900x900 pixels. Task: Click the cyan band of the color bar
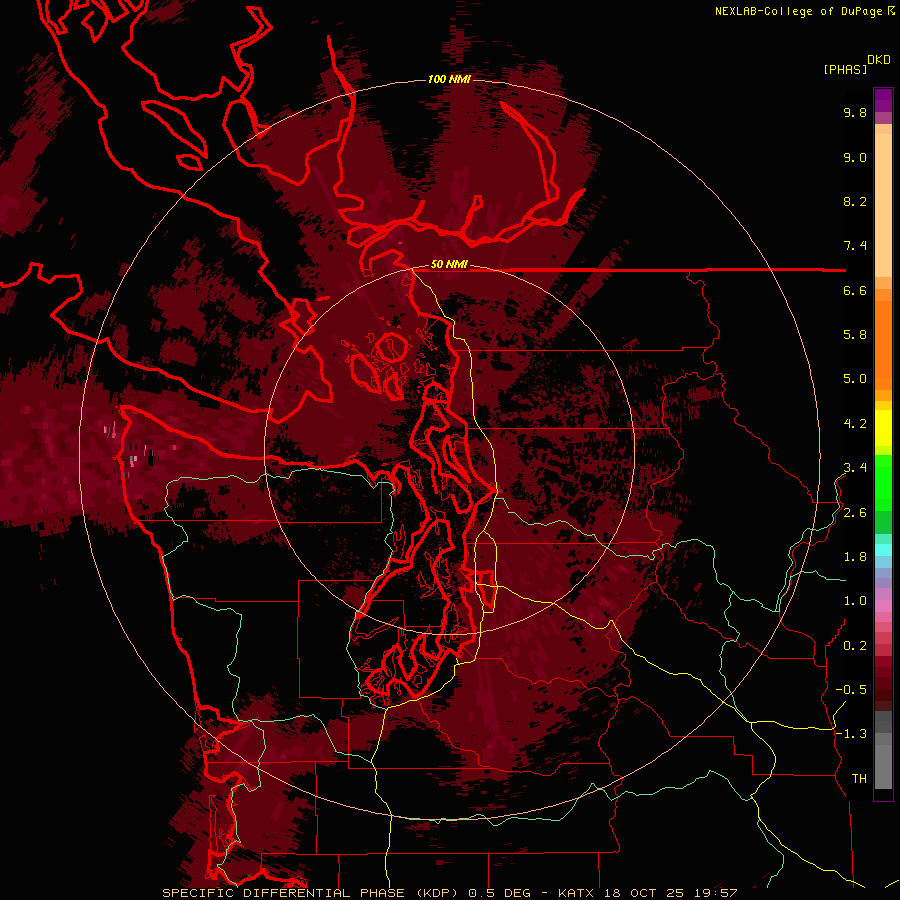coord(883,549)
